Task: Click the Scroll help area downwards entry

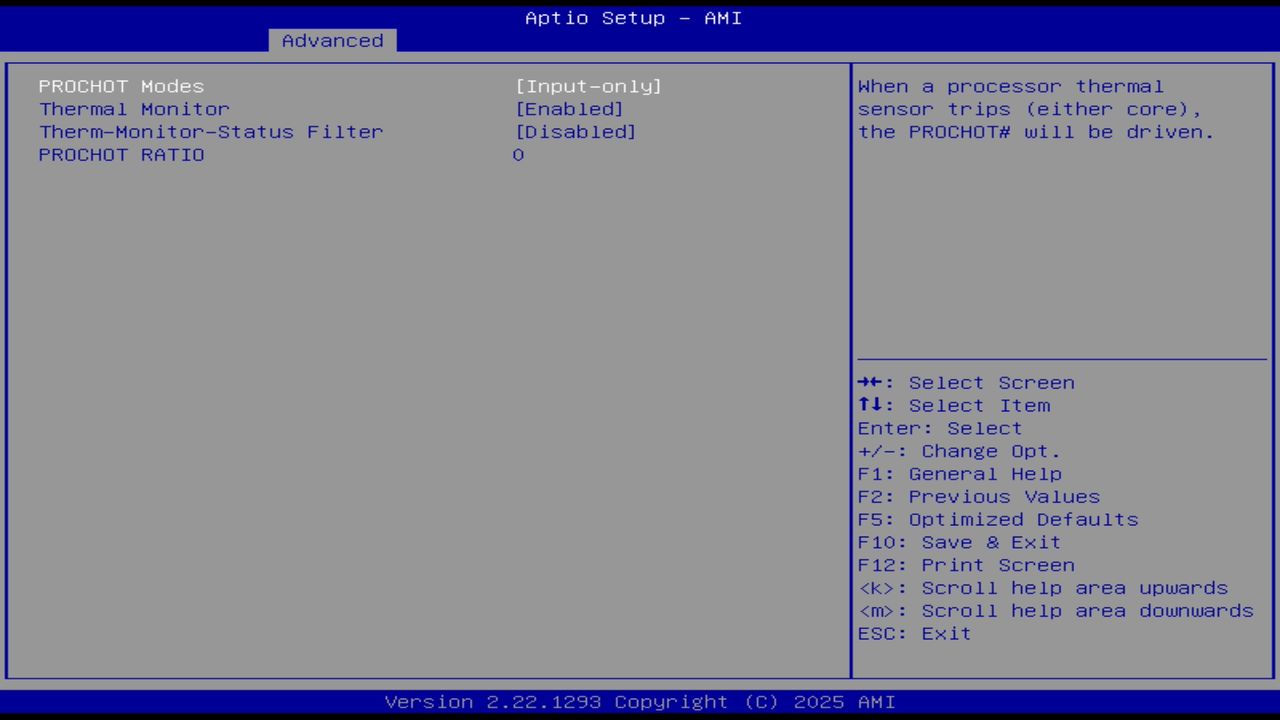Action: (x=1056, y=610)
